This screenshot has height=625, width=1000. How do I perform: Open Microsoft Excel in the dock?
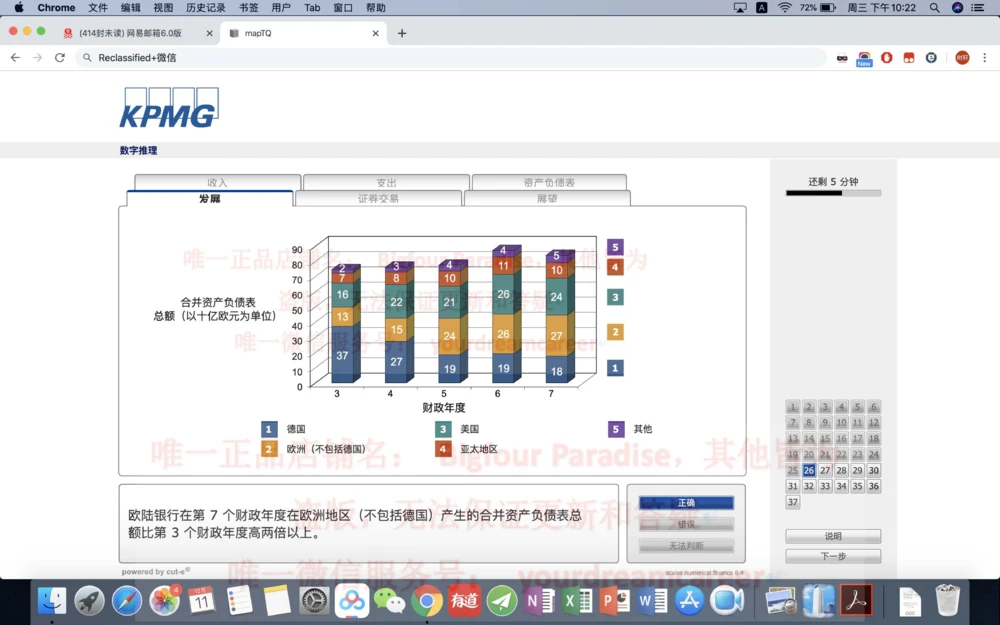click(579, 601)
